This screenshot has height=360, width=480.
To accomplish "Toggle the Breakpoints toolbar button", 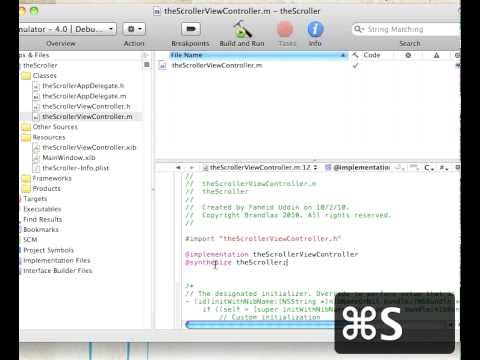I will pyautogui.click(x=191, y=29).
